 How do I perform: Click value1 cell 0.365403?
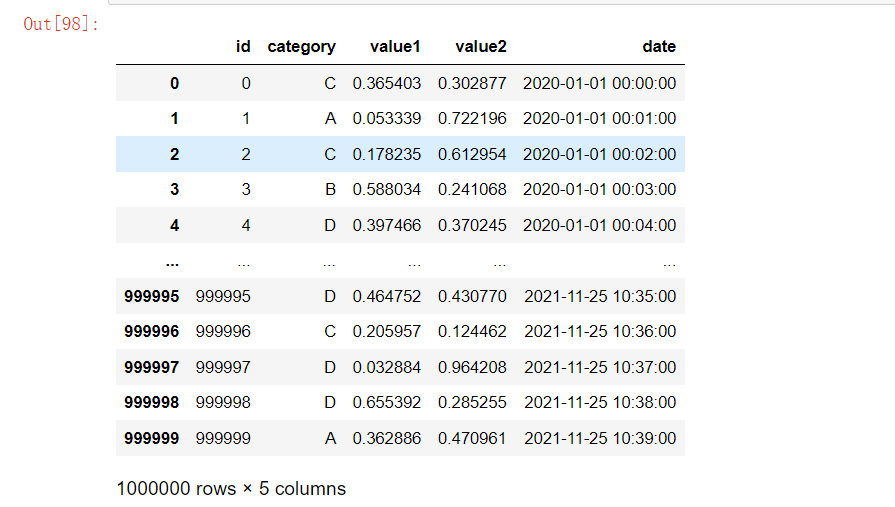click(386, 83)
